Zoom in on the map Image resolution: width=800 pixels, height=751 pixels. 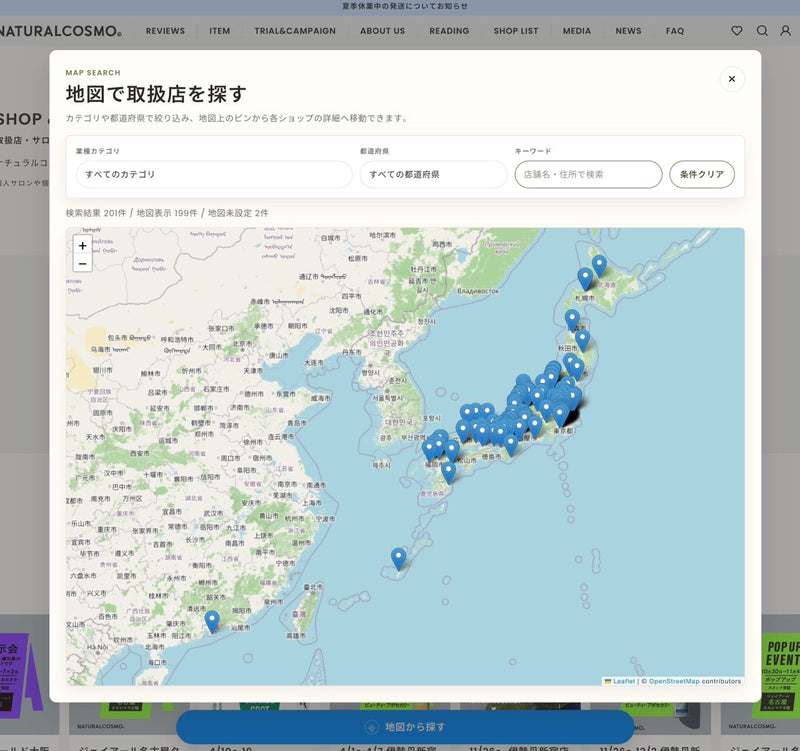[82, 245]
